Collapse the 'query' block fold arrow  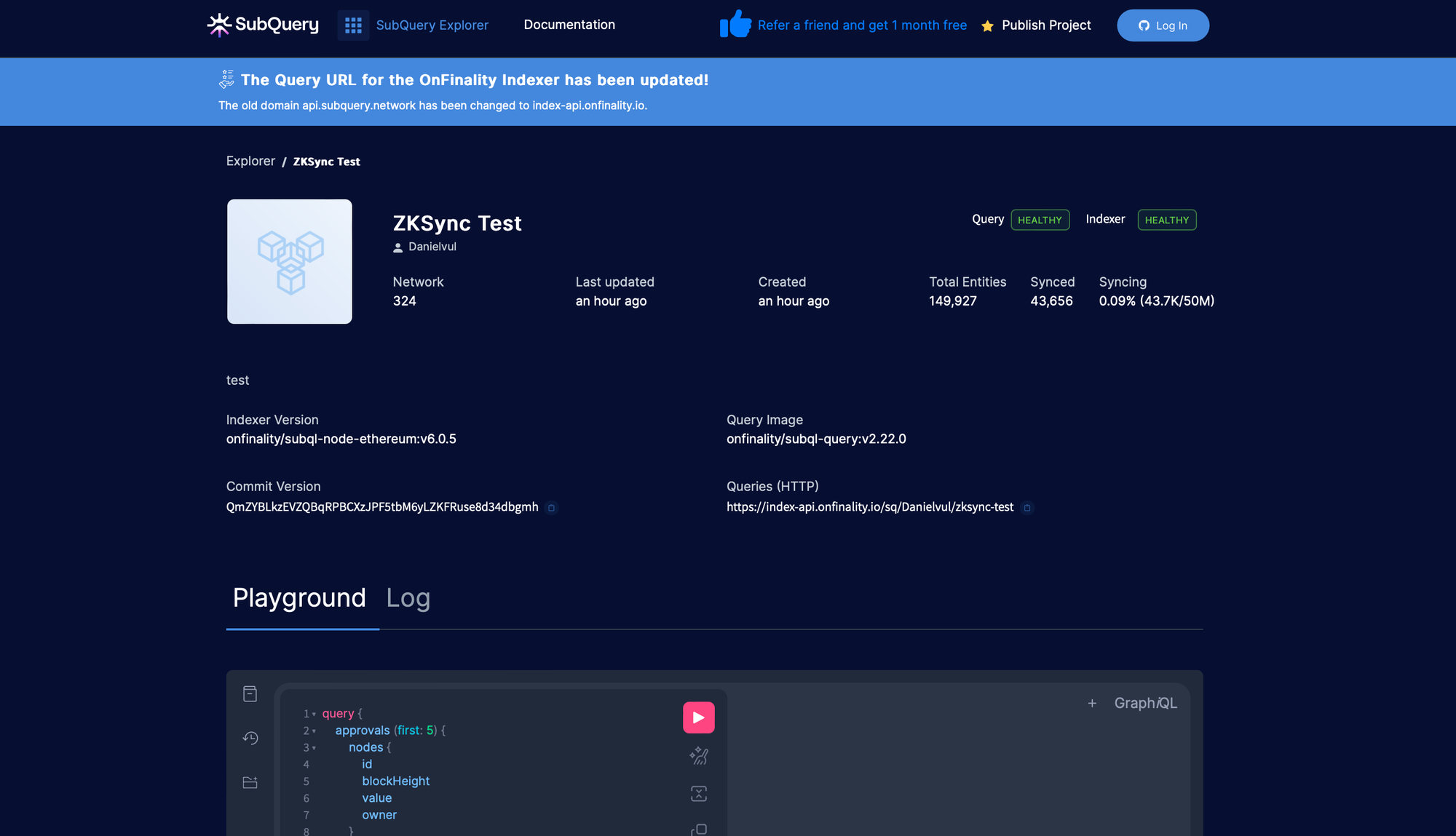coord(314,714)
